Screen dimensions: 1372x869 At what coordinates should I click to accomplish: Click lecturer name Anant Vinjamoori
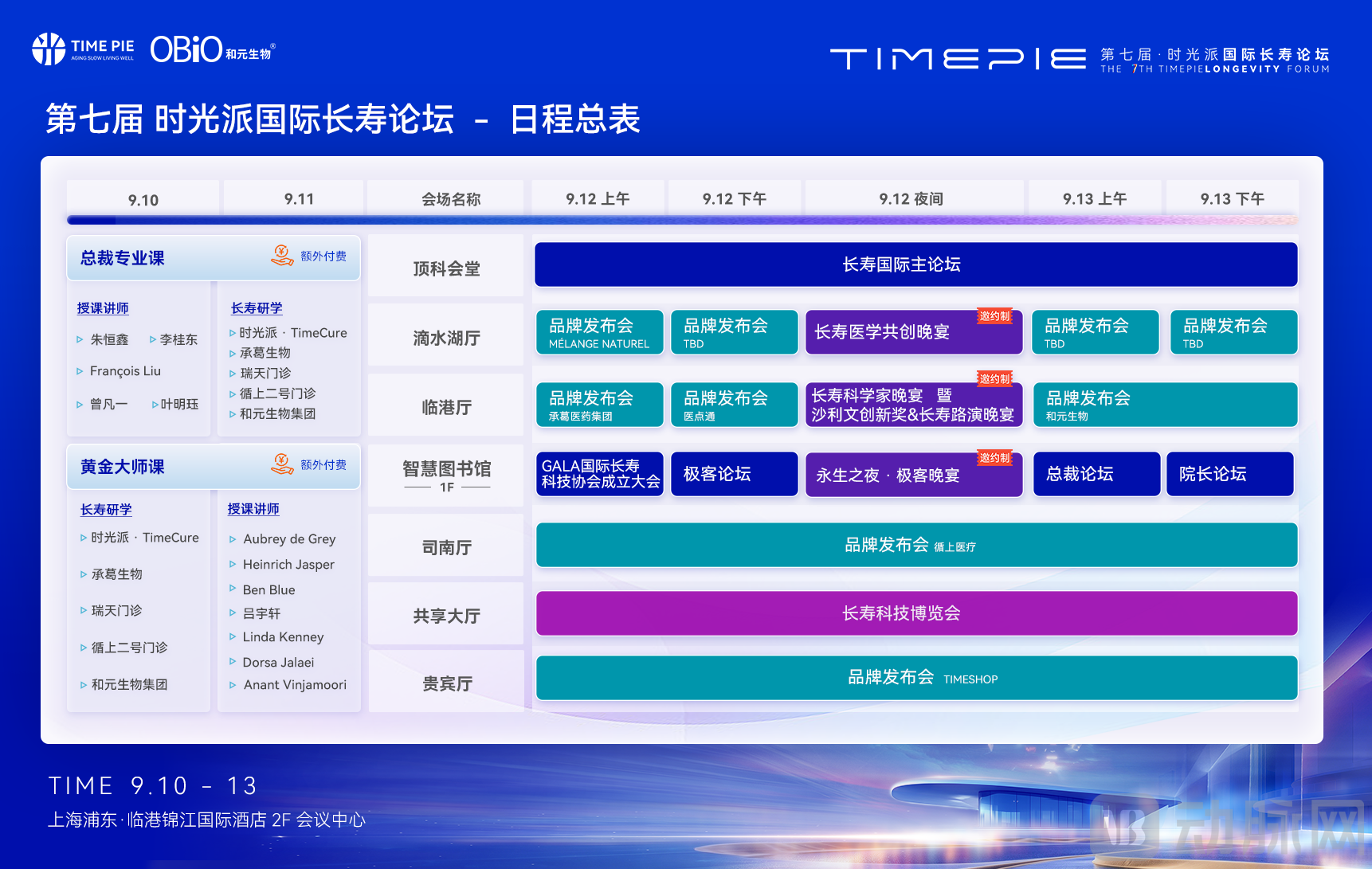[x=296, y=685]
